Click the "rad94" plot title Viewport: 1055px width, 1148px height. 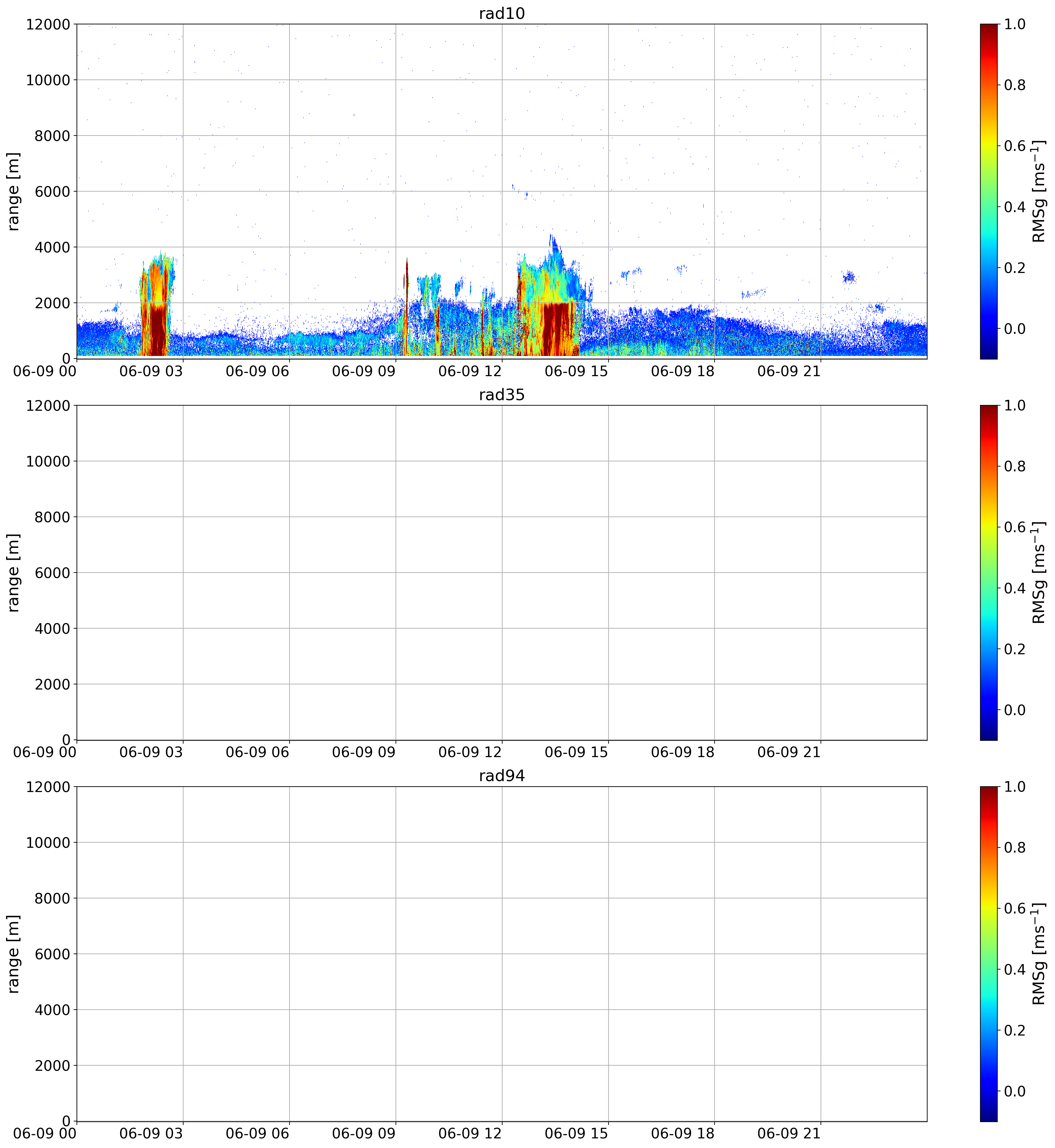[x=502, y=776]
